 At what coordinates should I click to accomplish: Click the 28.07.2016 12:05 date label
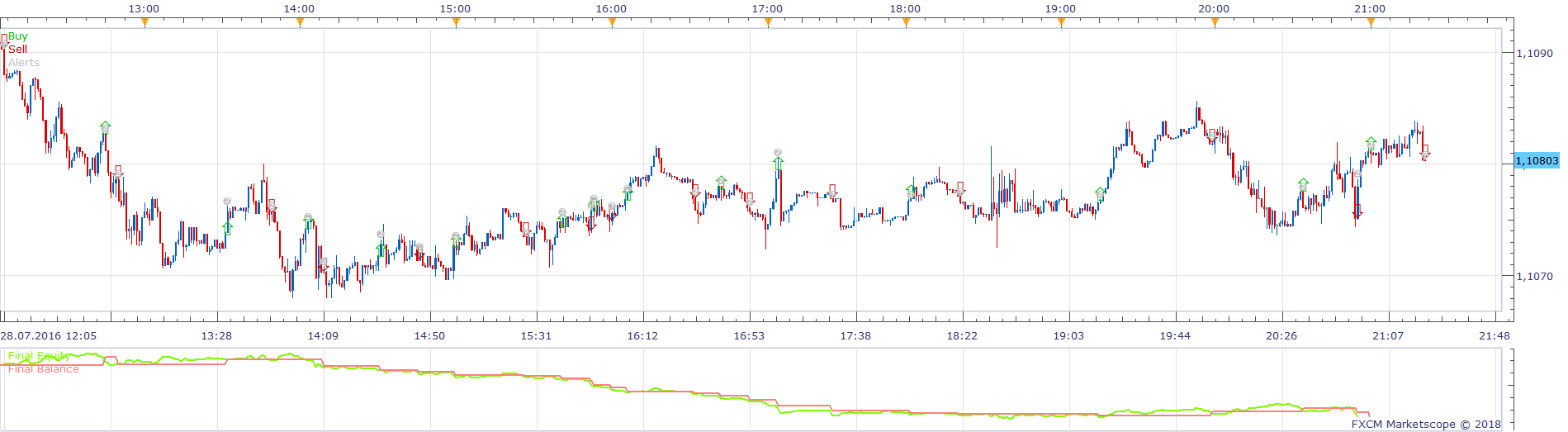click(x=49, y=336)
